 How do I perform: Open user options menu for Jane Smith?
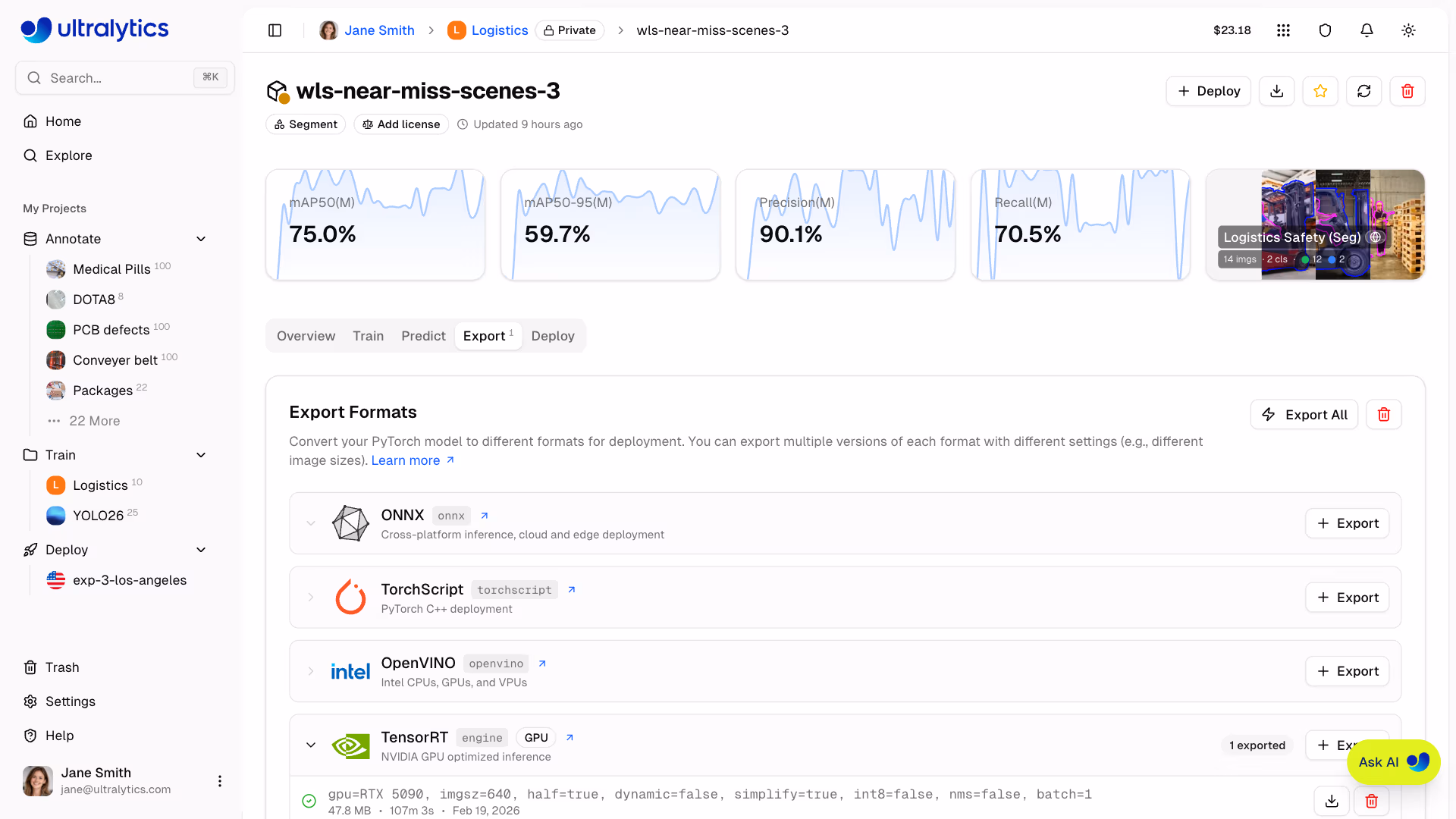coord(220,781)
